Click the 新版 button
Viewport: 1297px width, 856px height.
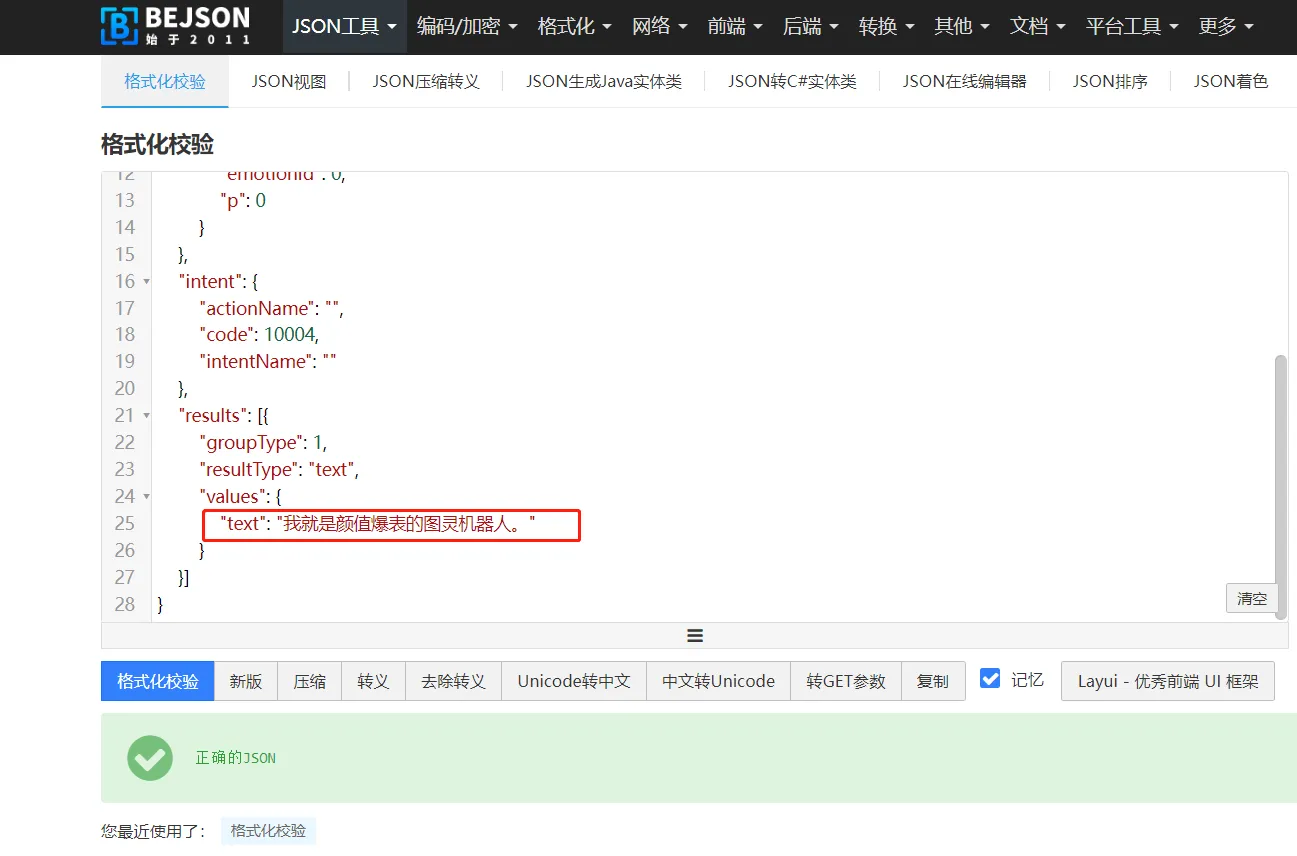coord(246,681)
